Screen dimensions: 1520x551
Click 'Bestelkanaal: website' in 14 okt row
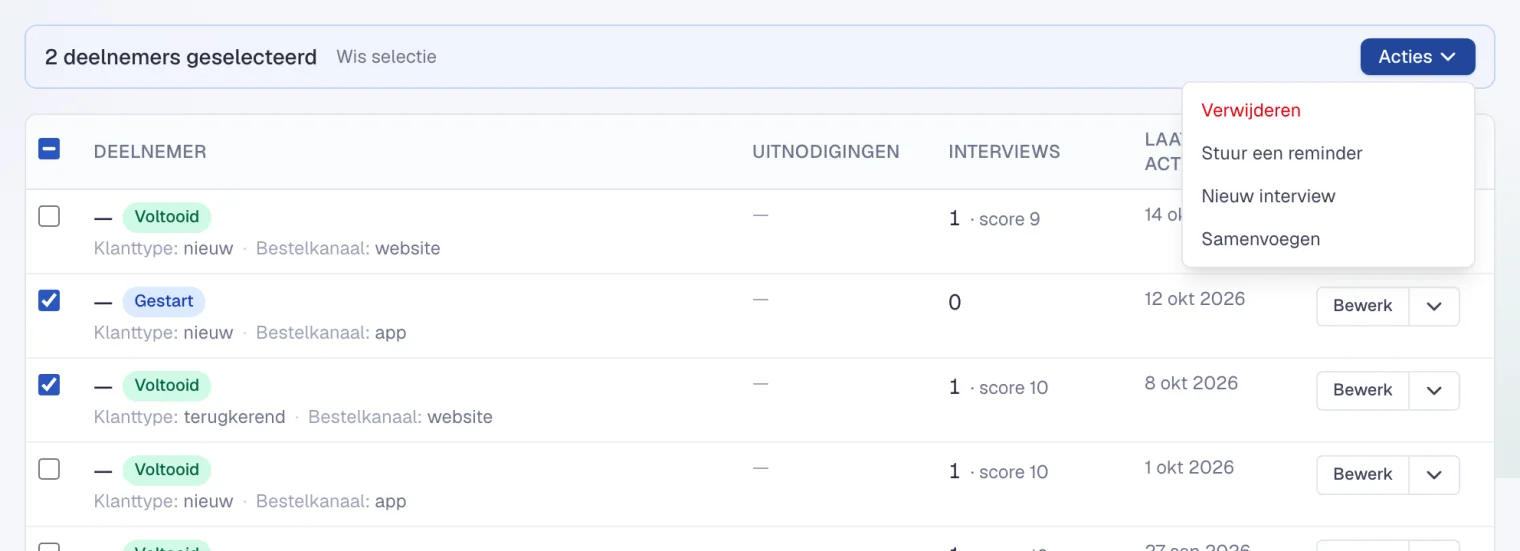coord(348,249)
